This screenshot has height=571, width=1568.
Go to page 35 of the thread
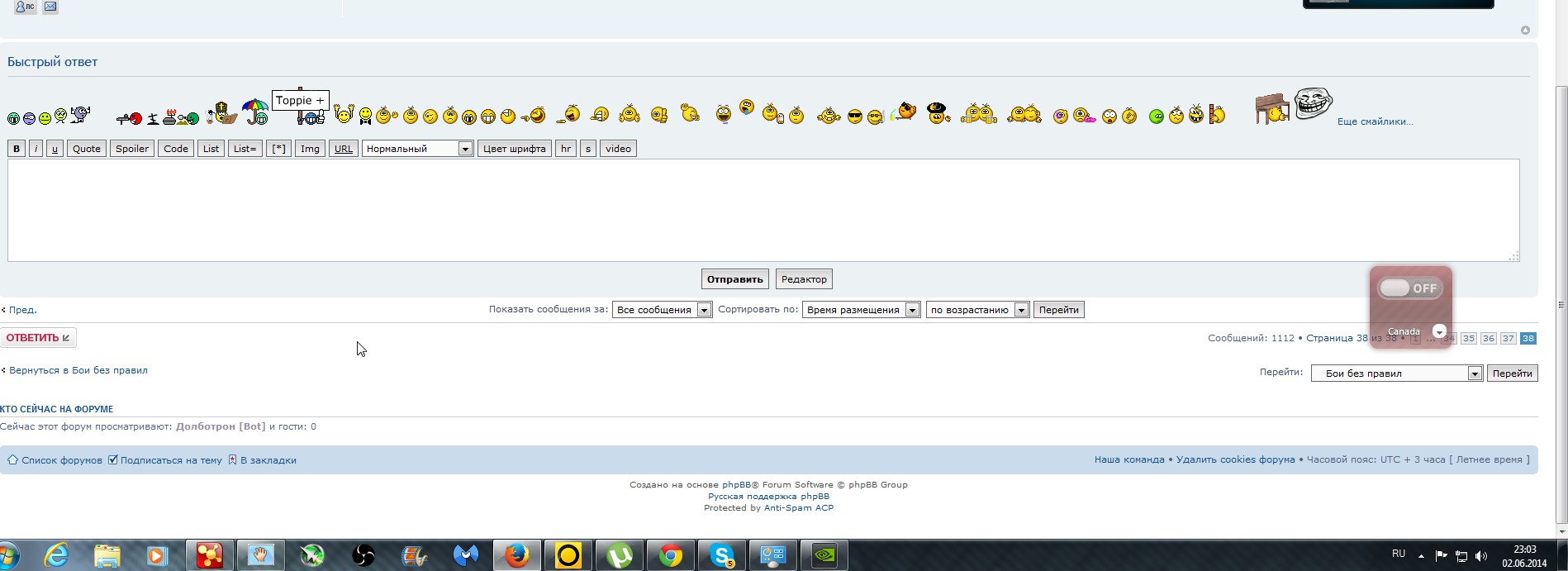(x=1468, y=339)
